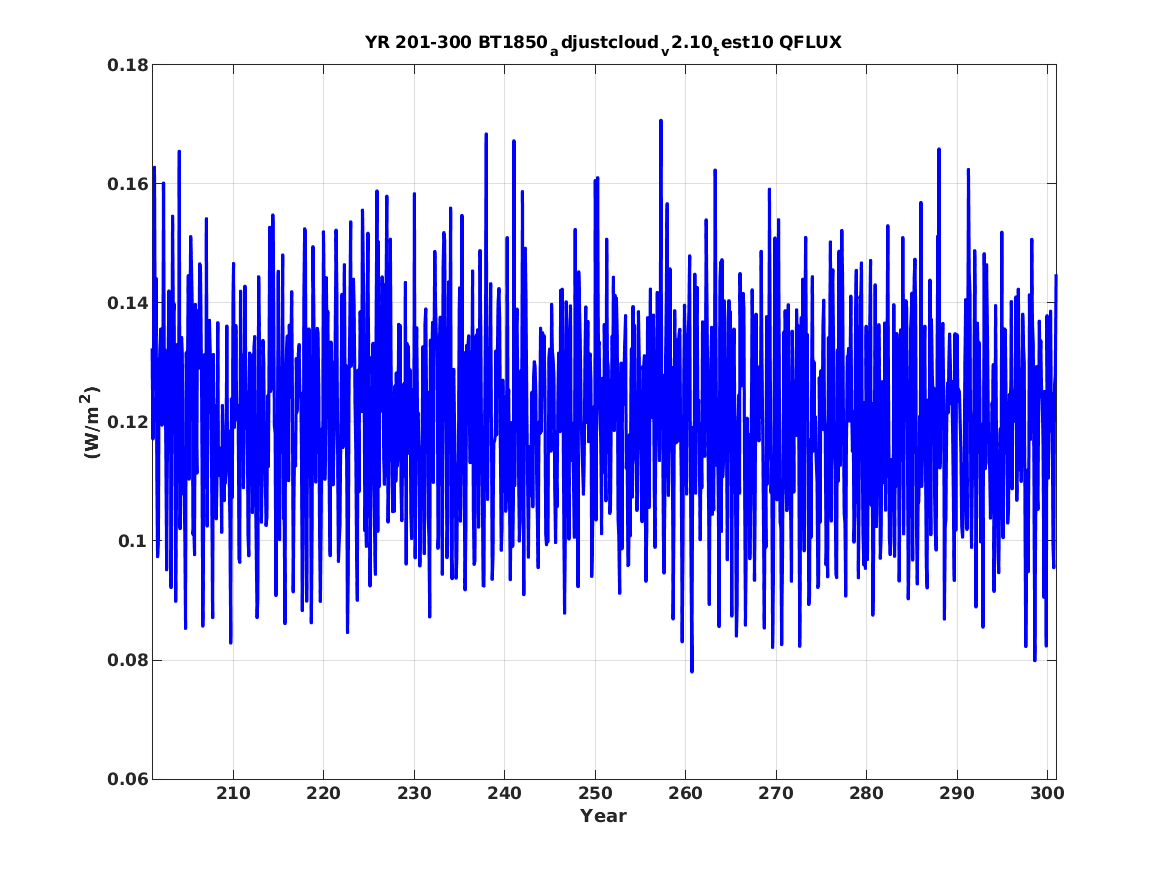Screen dimensions: 1167x875
Task: Click the y-axis tick label '0.18'
Action: point(127,65)
